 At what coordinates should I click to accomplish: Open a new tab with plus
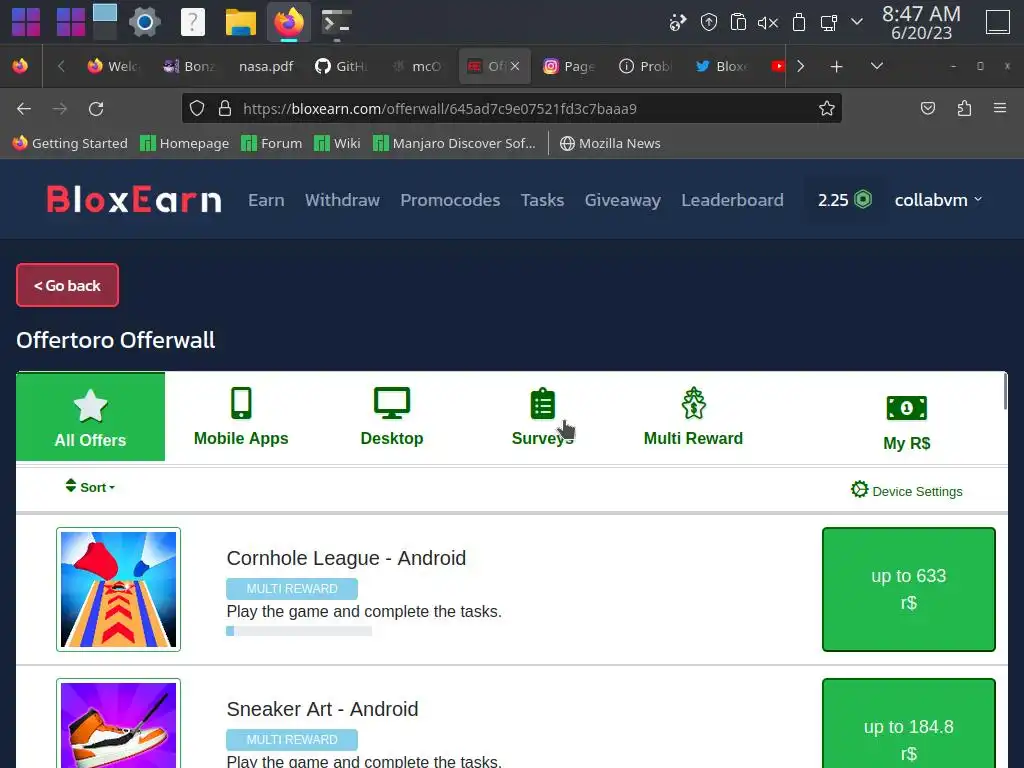click(x=836, y=66)
